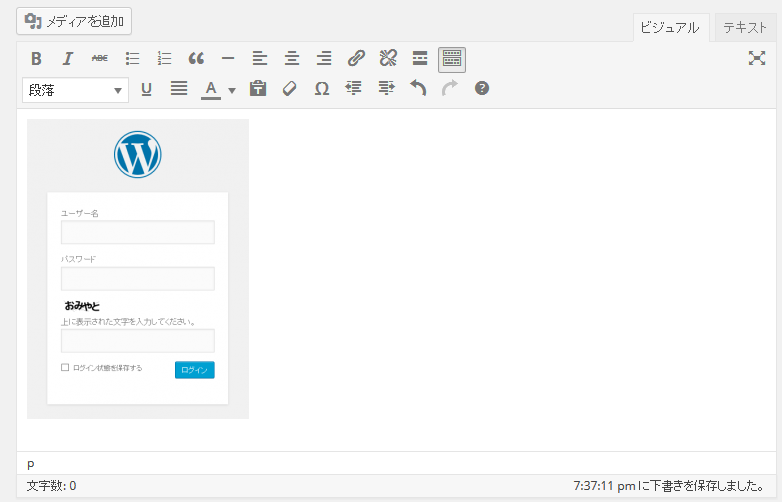Screen dimensions: 782x502
Task: Apply italic formatting
Action: (x=68, y=58)
